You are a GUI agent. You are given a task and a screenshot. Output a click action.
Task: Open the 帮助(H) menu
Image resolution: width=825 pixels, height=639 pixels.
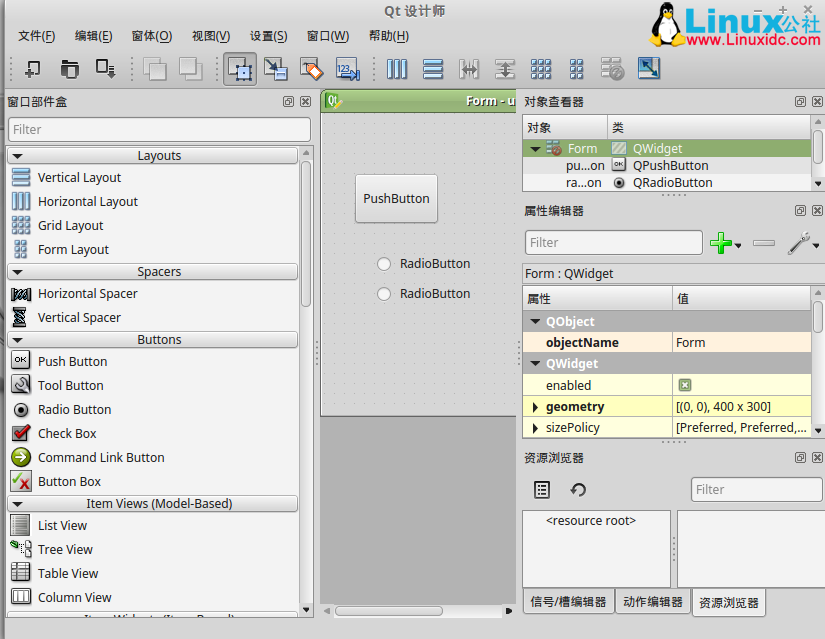coord(389,36)
